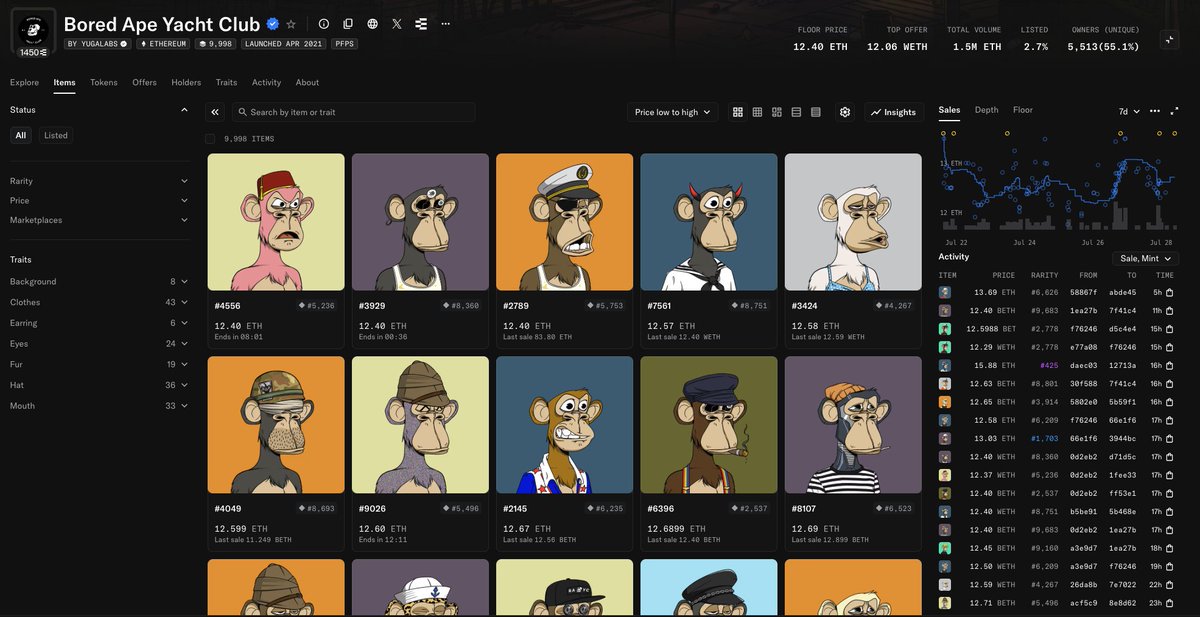Open the Price low to high sort dropdown
Viewport: 1200px width, 617px height.
[x=673, y=112]
